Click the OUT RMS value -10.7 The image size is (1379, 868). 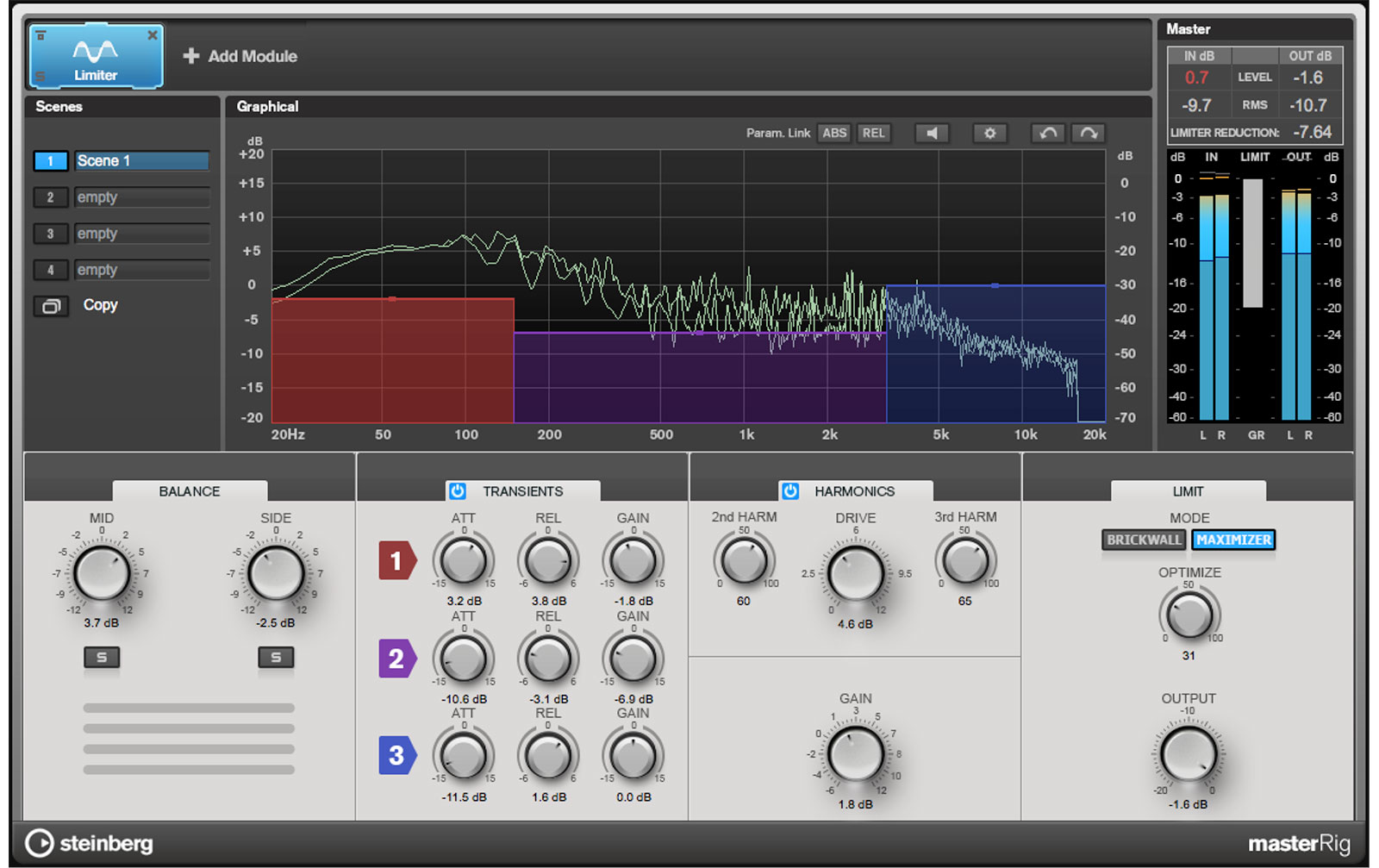(x=1308, y=105)
